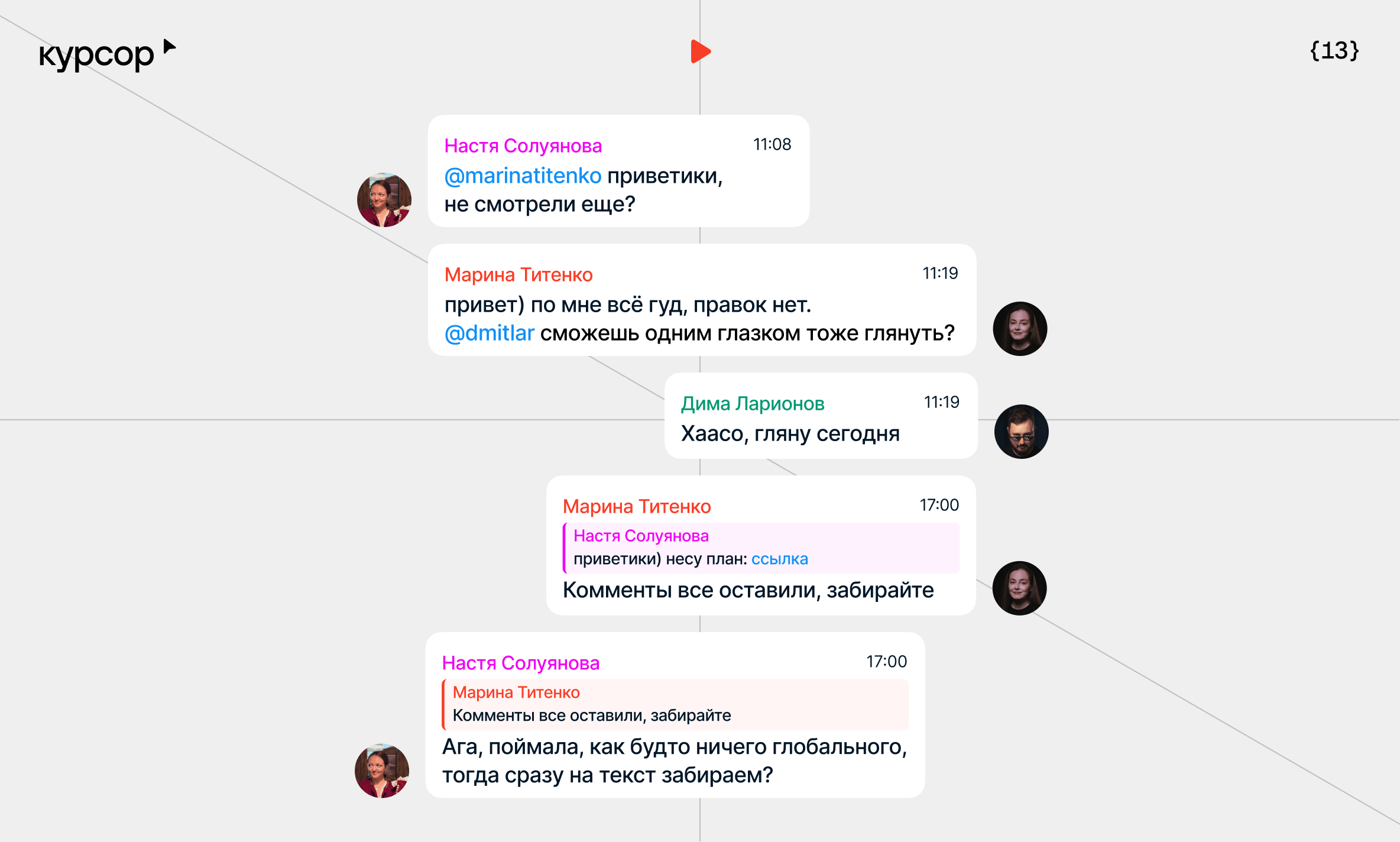Click the red play triangle icon
Image resolution: width=1400 pixels, height=842 pixels.
click(x=701, y=51)
